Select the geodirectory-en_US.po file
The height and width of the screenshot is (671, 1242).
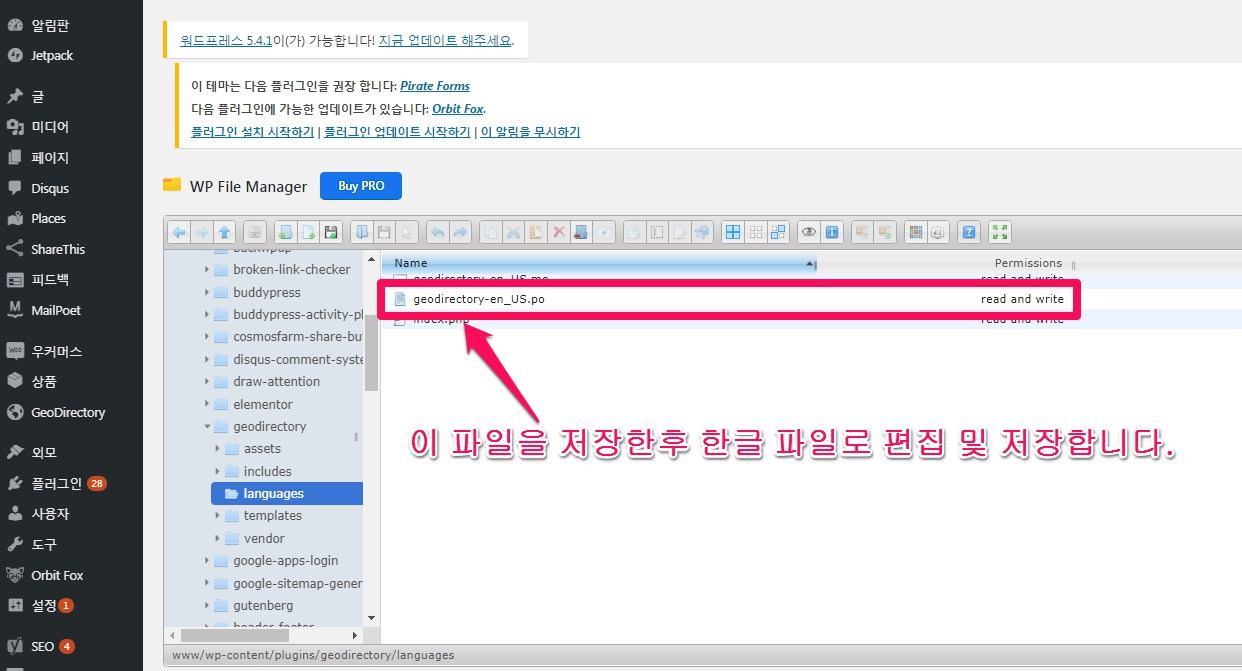pyautogui.click(x=729, y=299)
